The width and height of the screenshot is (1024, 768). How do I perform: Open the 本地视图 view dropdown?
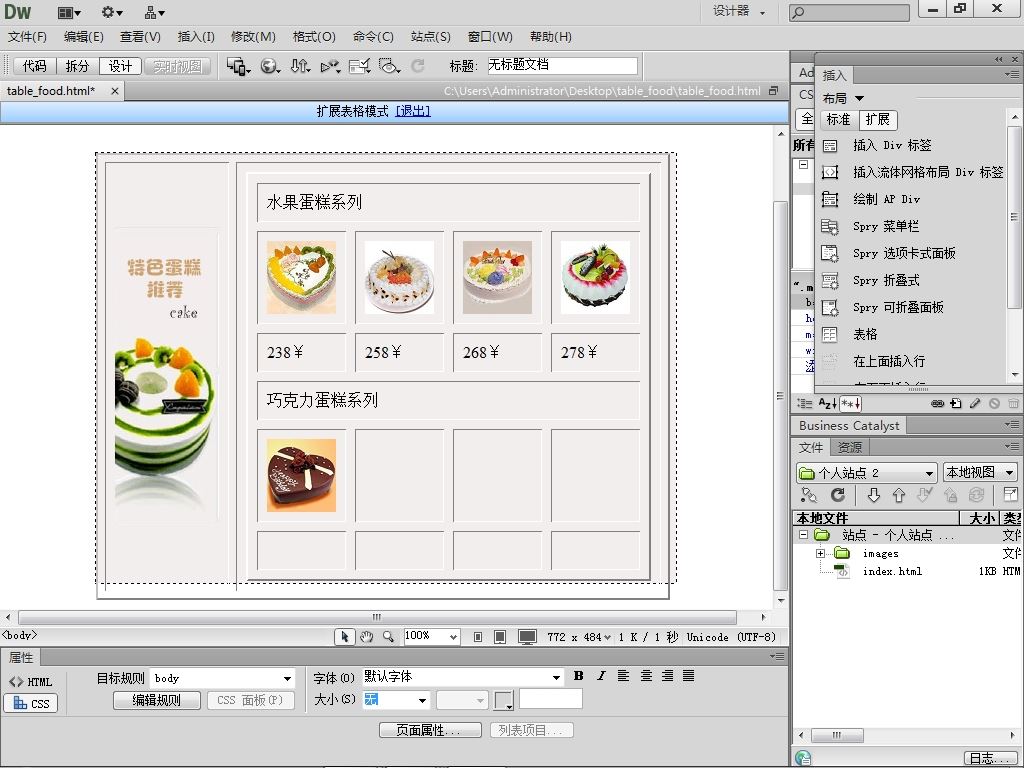tap(980, 472)
